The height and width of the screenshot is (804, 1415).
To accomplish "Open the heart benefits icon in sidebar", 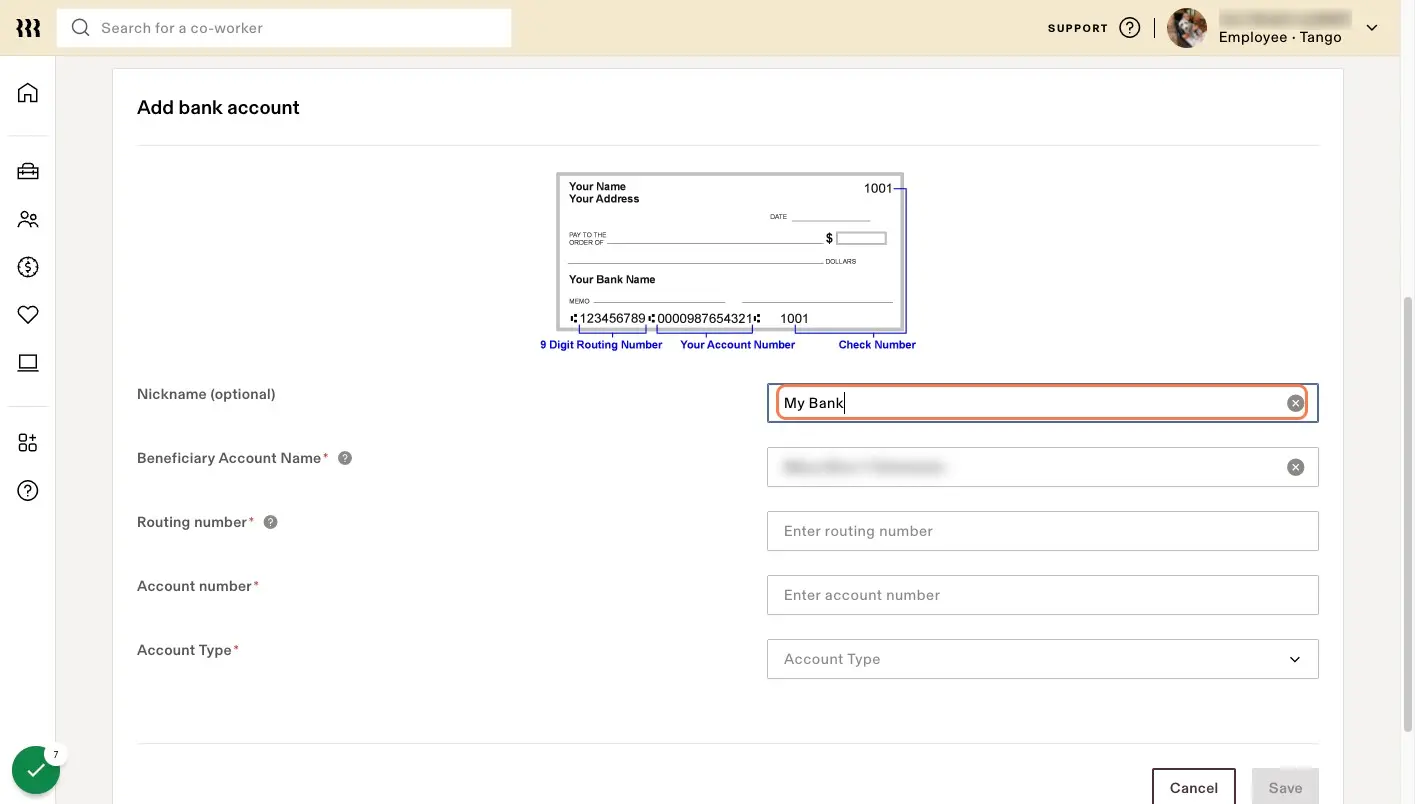I will (x=28, y=315).
